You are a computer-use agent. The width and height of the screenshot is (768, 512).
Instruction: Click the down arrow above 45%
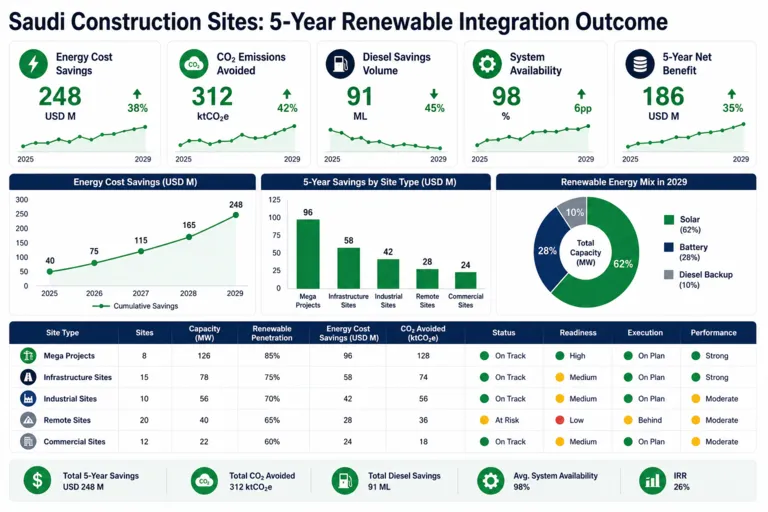point(434,94)
